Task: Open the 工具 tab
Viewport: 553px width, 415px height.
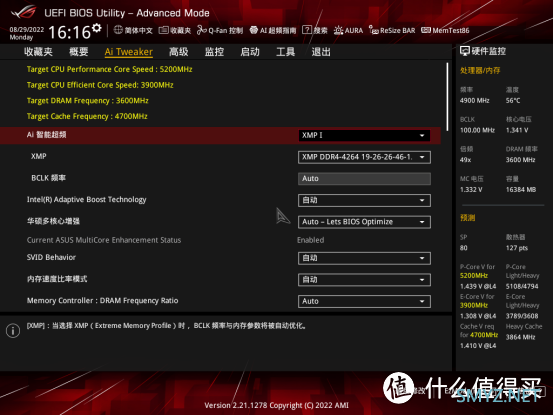Action: [x=286, y=52]
